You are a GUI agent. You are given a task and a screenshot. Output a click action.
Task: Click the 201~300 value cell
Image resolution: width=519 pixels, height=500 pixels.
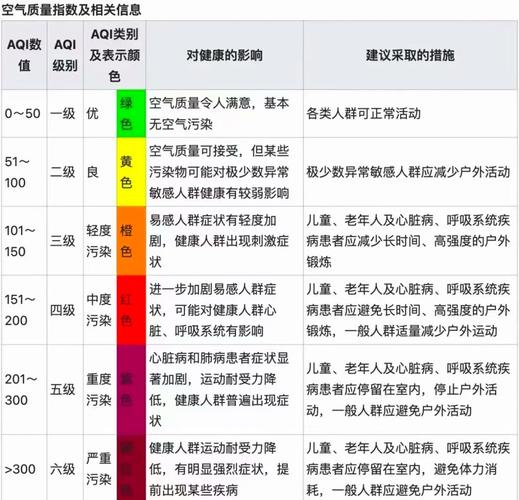(24, 389)
